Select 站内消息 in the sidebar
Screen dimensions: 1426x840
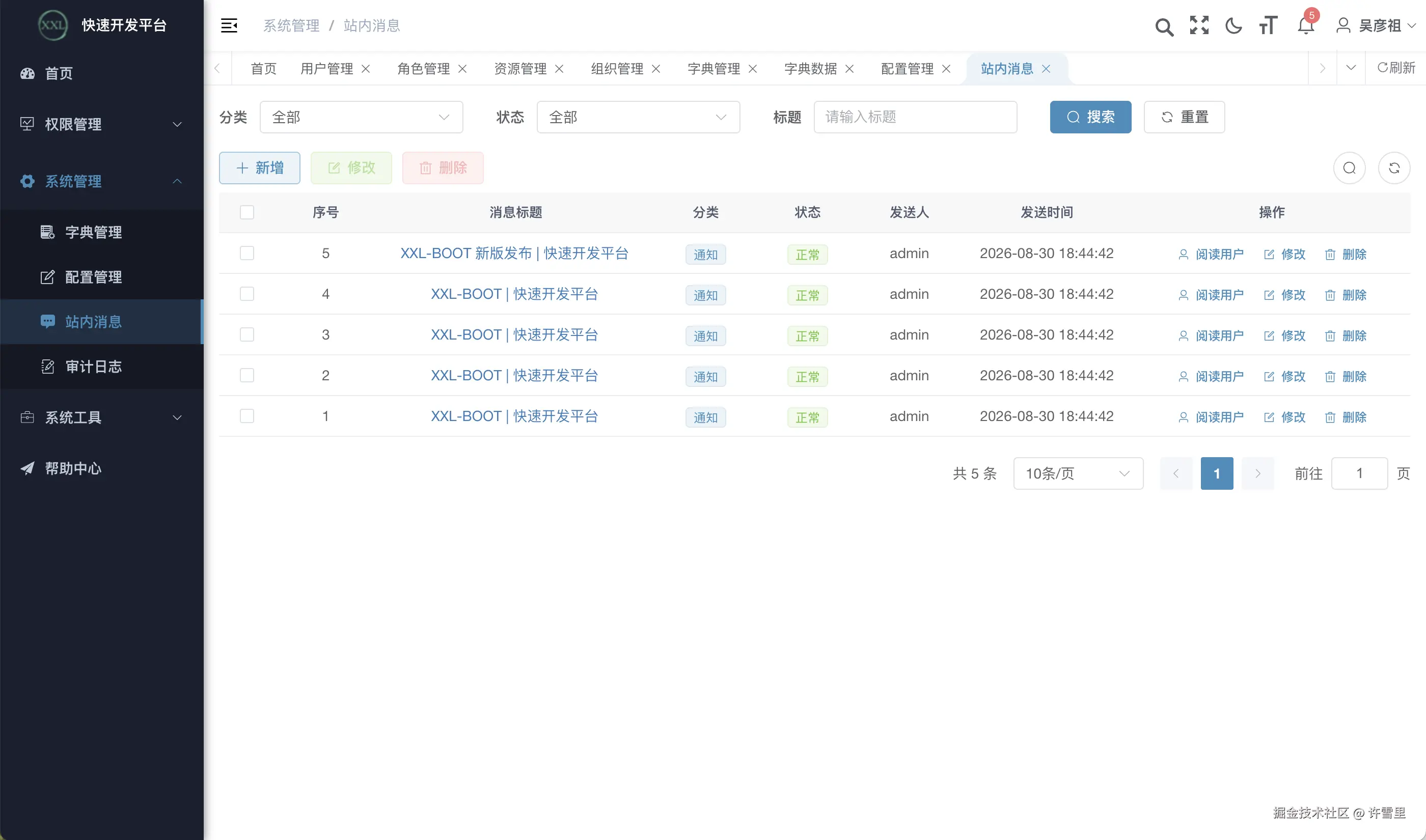(x=102, y=322)
